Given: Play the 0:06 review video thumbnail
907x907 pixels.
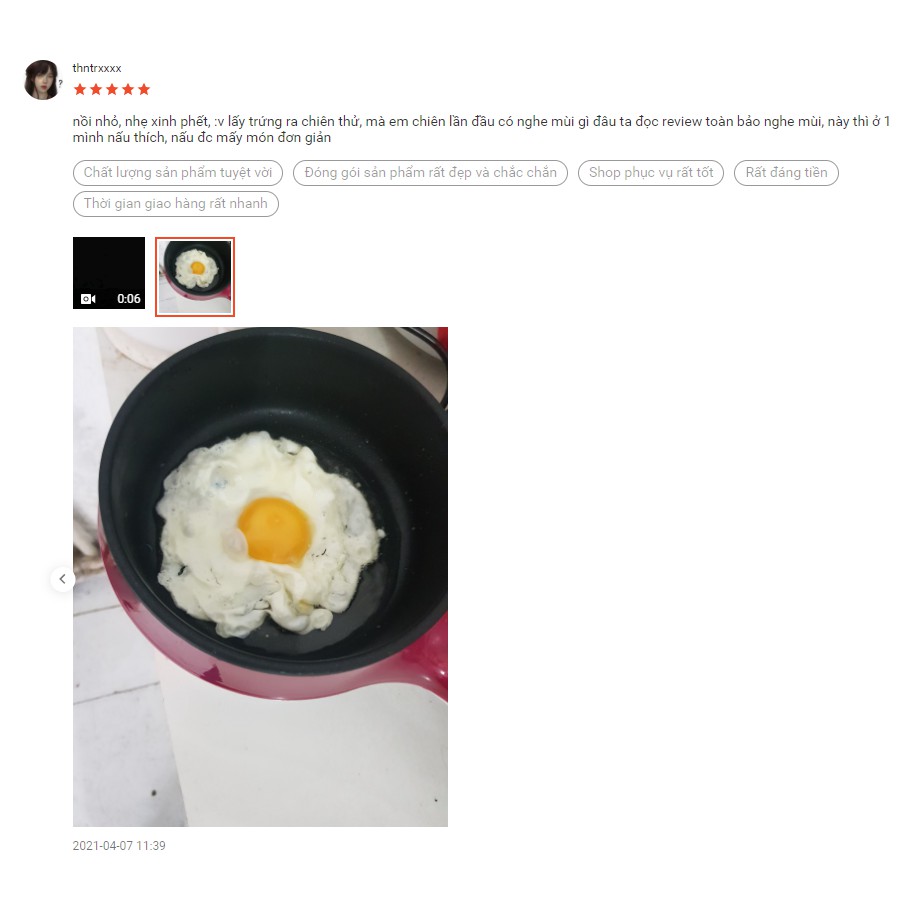Looking at the screenshot, I should point(109,272).
